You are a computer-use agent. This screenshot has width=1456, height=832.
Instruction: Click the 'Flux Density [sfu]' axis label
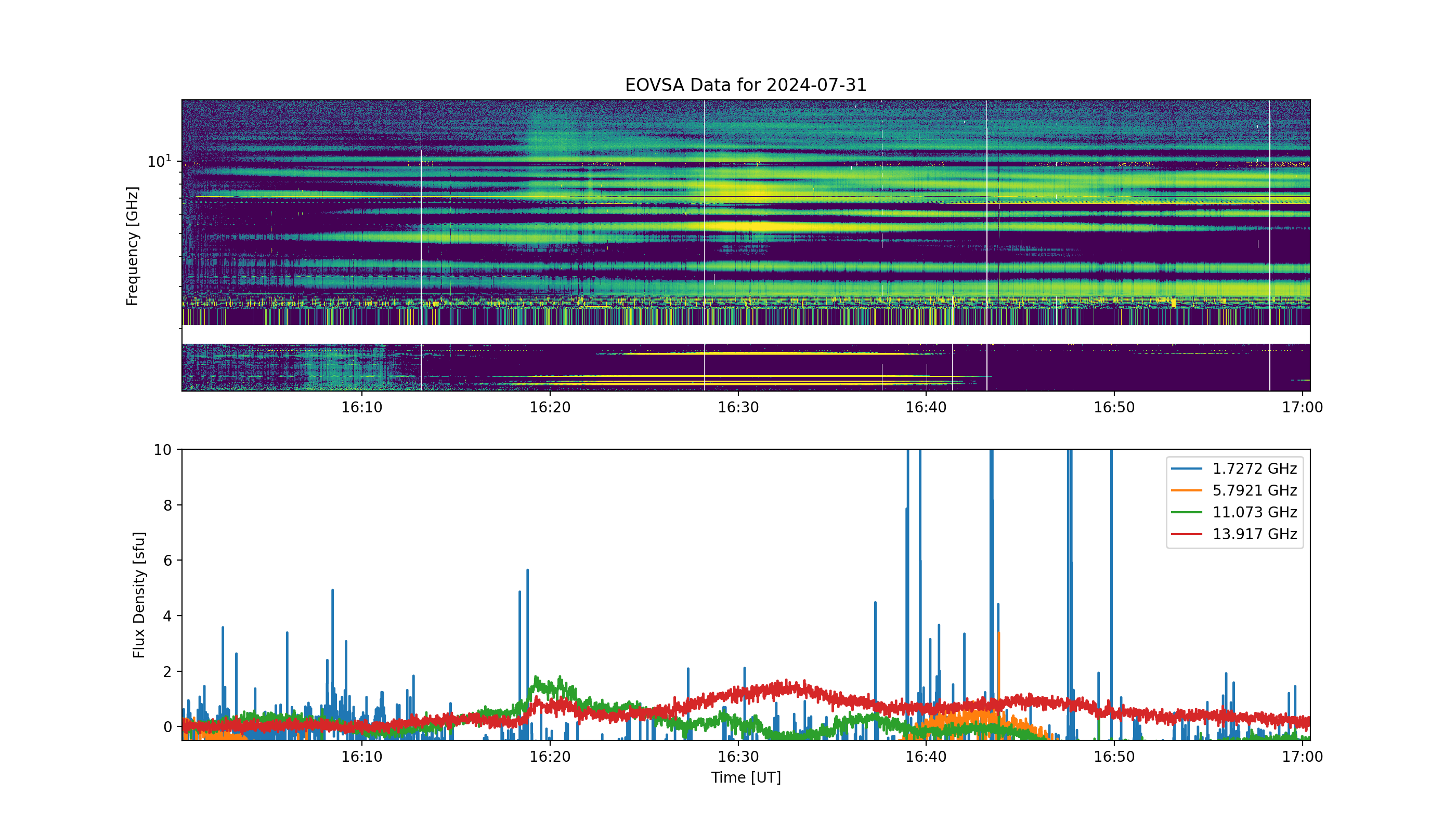click(x=139, y=595)
